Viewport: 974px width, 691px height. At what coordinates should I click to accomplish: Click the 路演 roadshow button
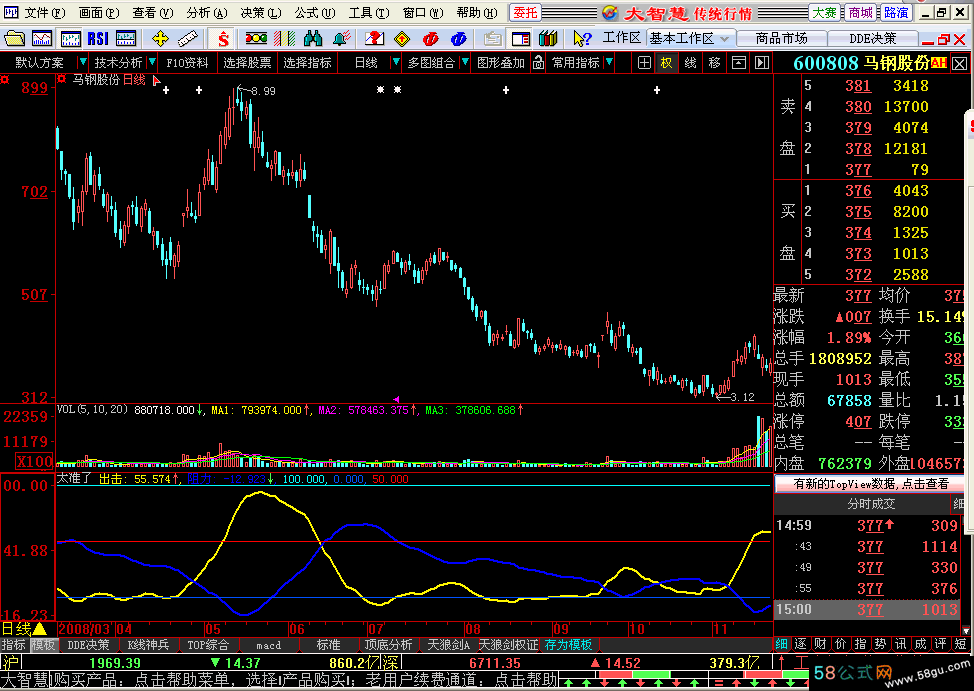[x=896, y=12]
